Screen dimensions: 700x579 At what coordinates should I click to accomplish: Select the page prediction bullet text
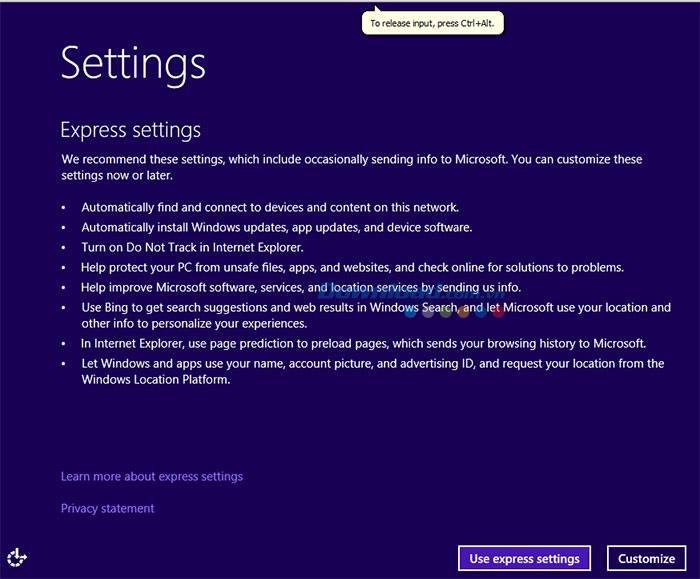pos(364,343)
